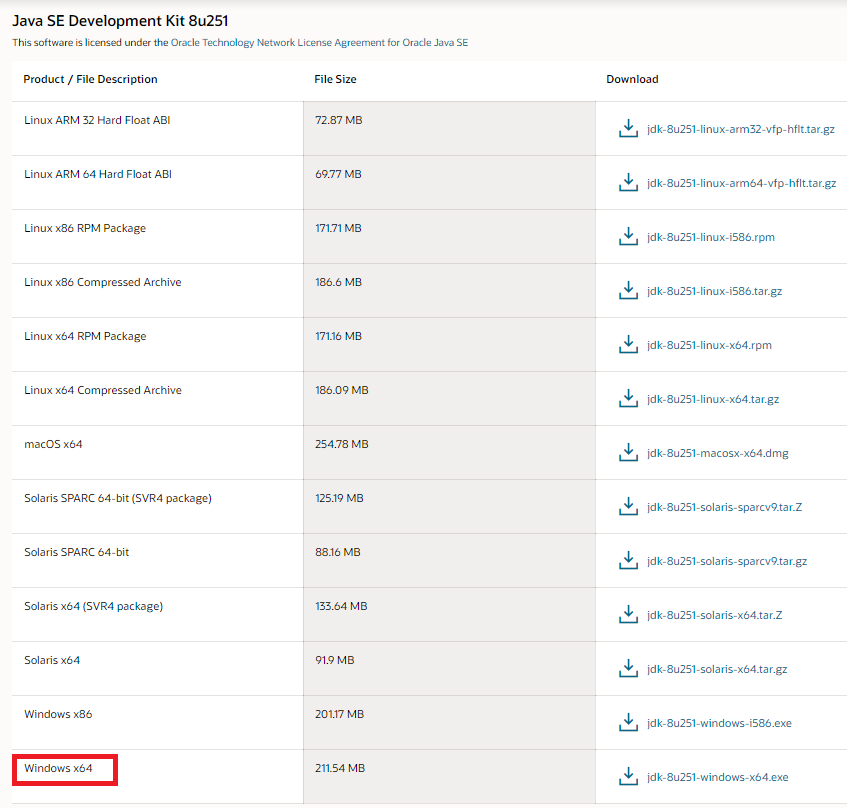The height and width of the screenshot is (808, 847).
Task: Click download icon for jdk-8u251-solaris-sparcv9.tar.Z
Action: pyautogui.click(x=628, y=507)
